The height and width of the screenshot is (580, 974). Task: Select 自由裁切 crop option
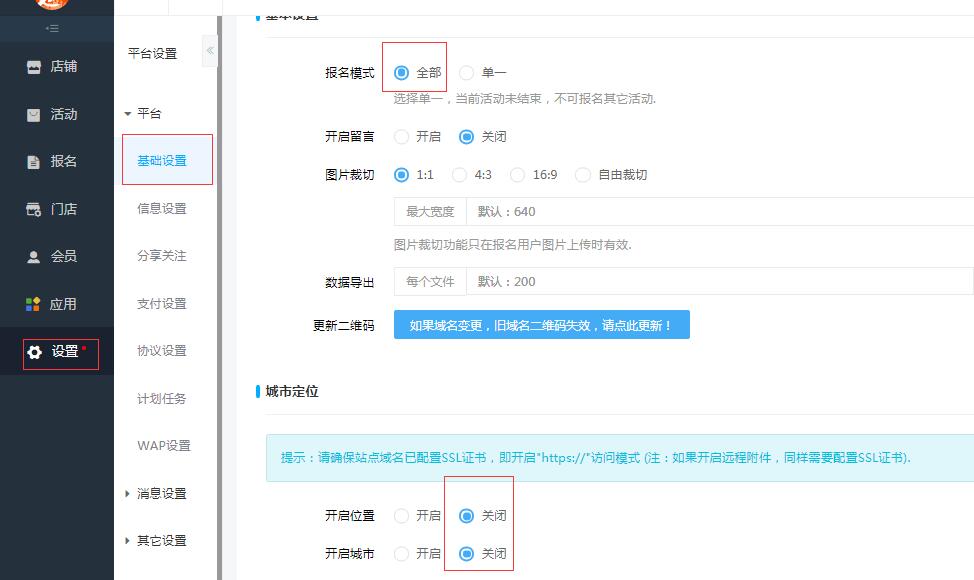click(x=583, y=175)
